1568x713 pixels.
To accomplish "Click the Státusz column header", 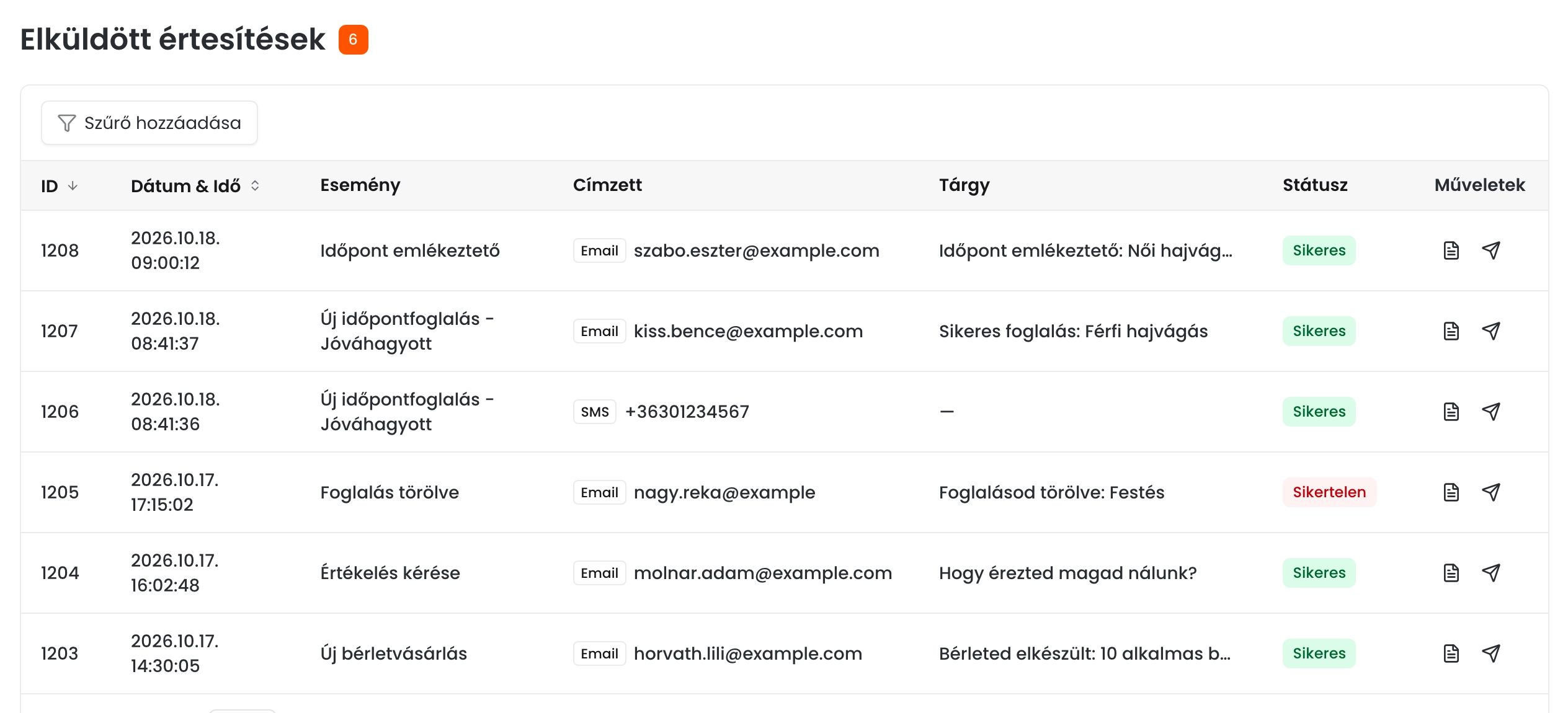I will (x=1315, y=185).
